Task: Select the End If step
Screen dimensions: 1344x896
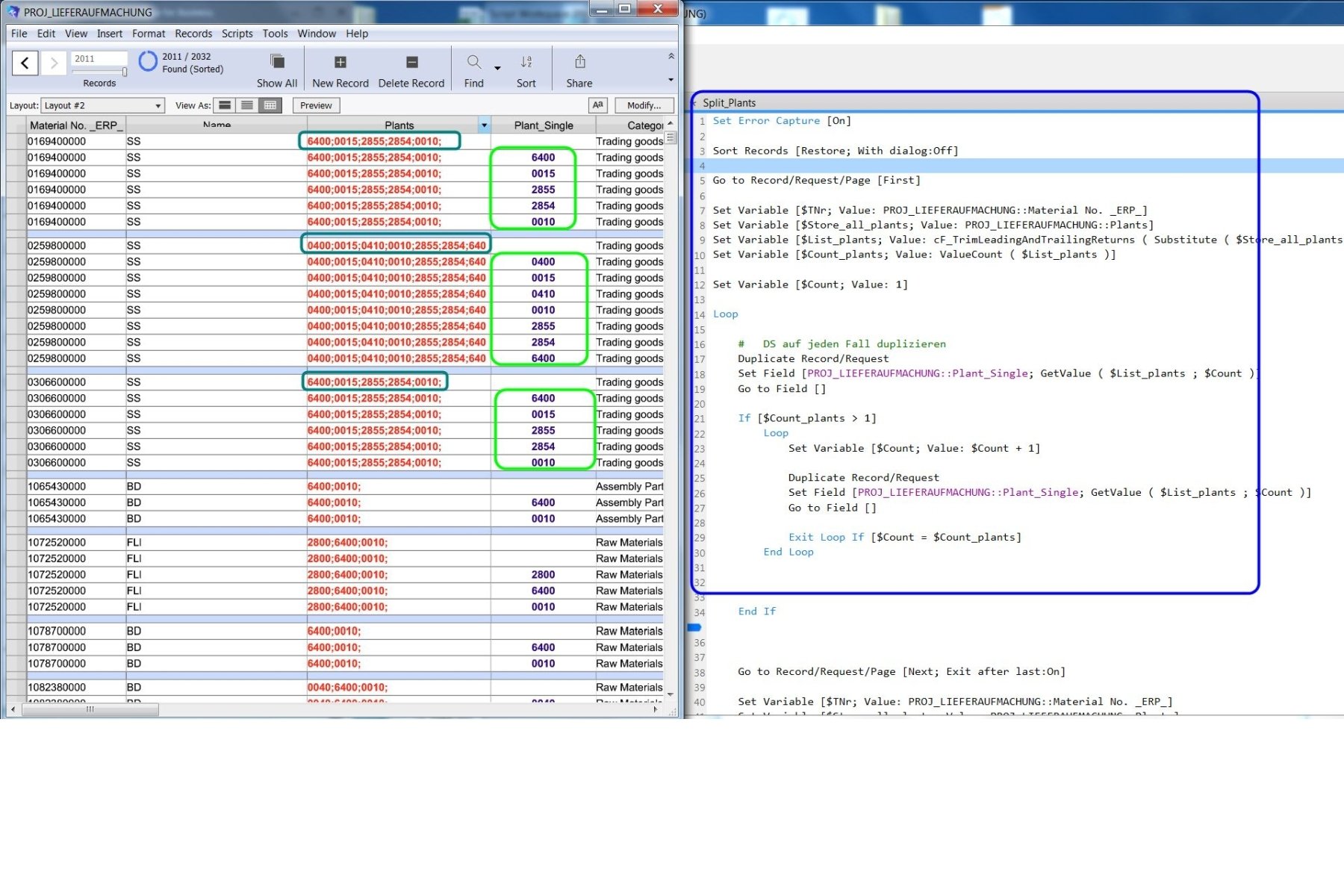Action: pyautogui.click(x=757, y=612)
